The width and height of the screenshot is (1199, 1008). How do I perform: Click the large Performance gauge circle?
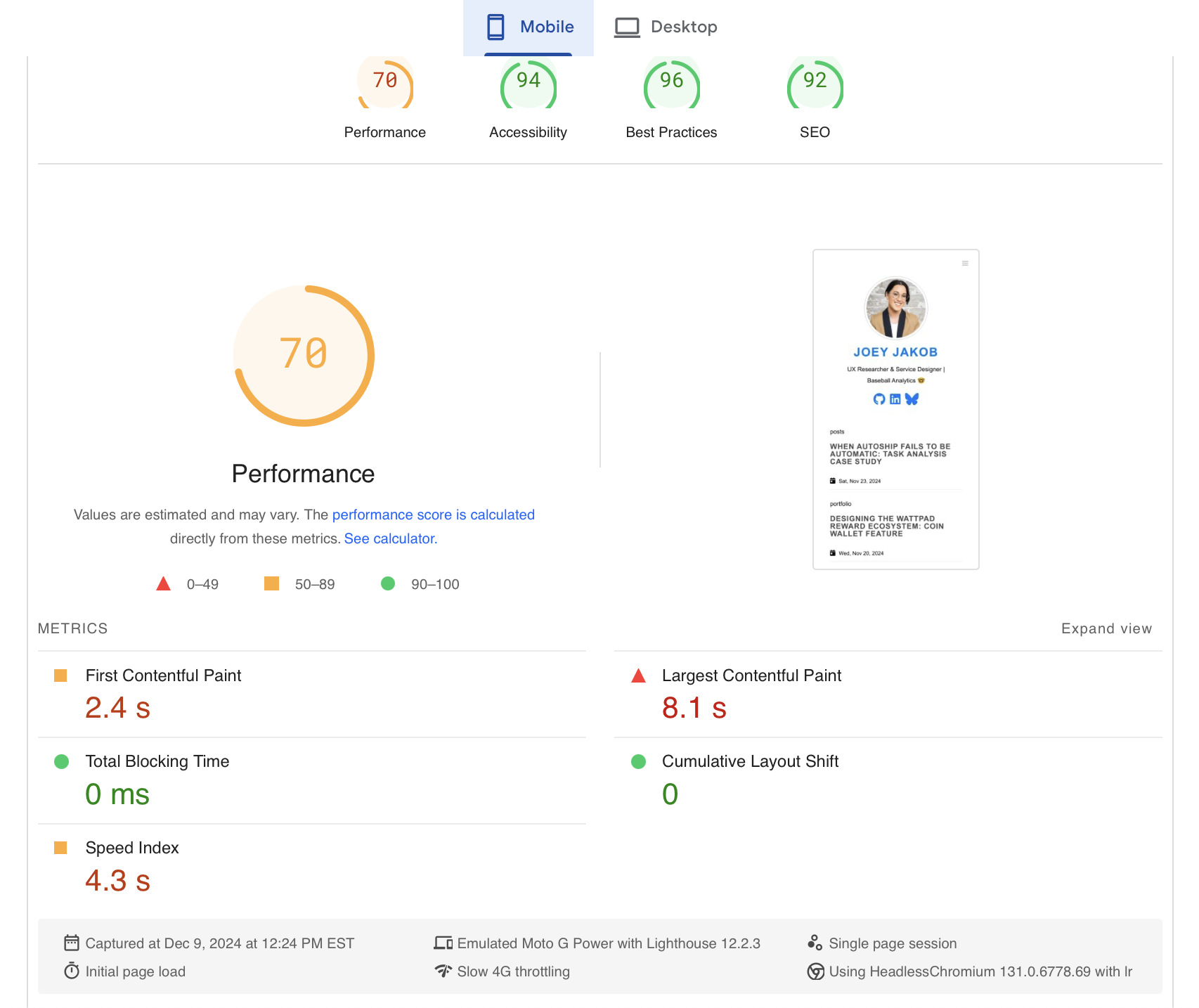click(x=304, y=355)
